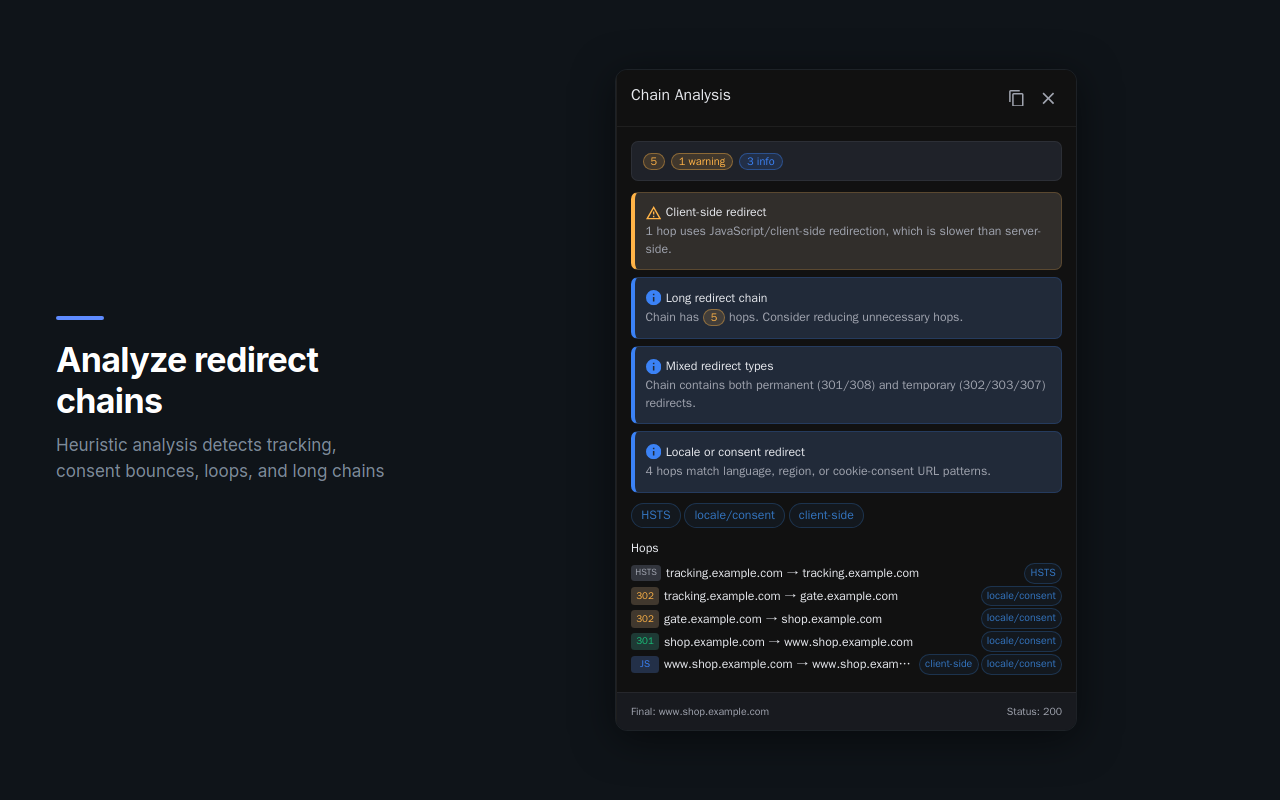Select the green 301 status badge
The width and height of the screenshot is (1280, 800).
coord(645,641)
